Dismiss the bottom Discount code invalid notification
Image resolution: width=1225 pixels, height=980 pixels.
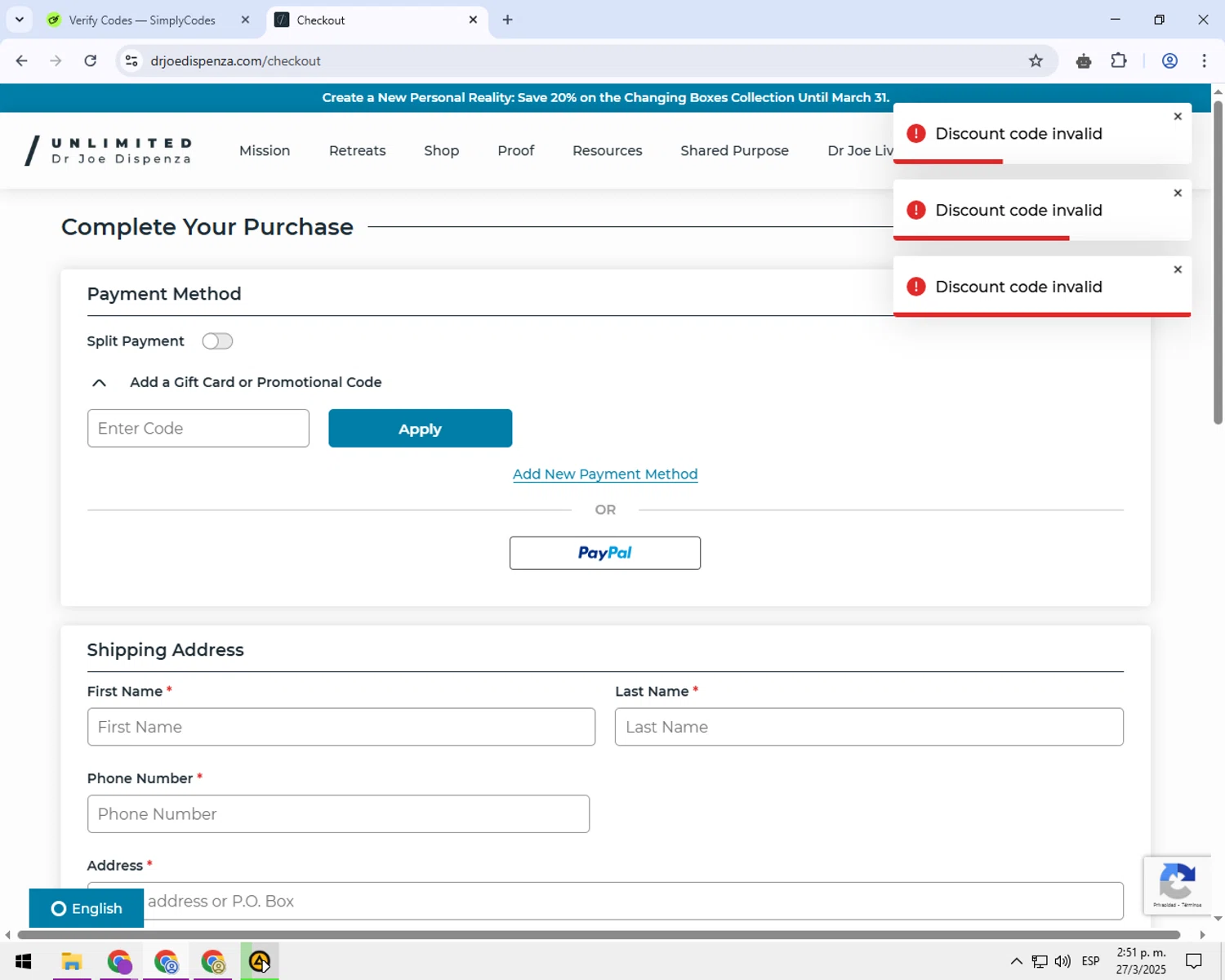[1178, 269]
